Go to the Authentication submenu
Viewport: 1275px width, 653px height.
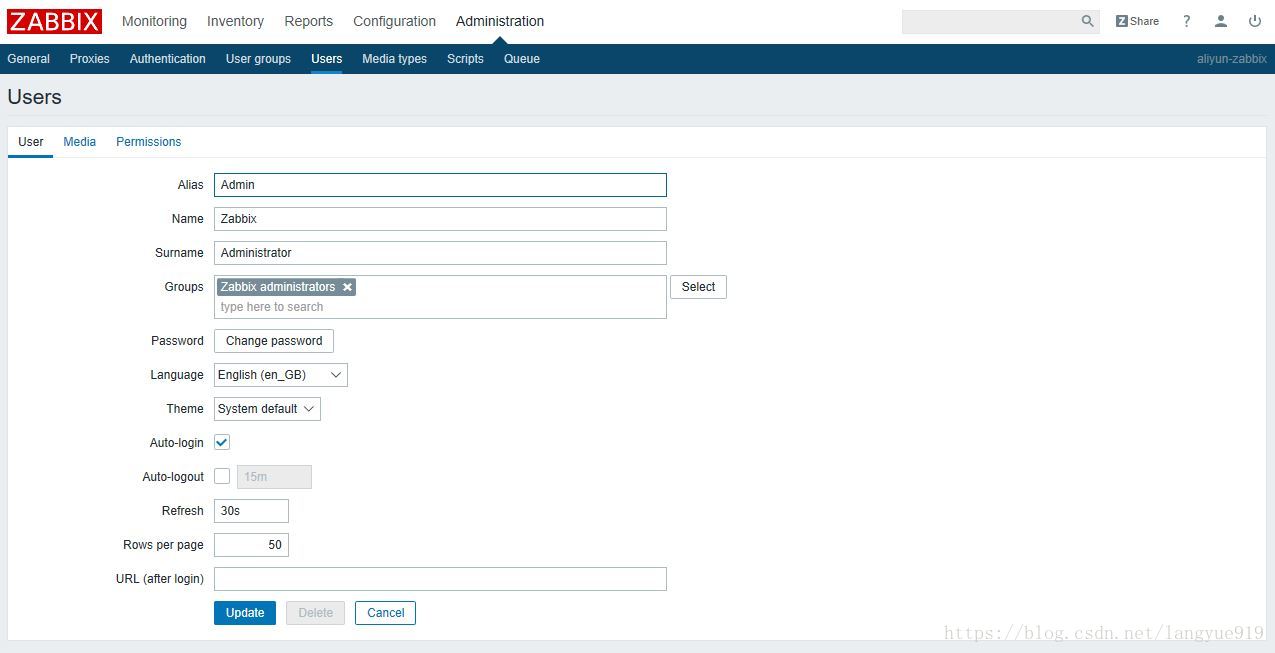point(167,59)
